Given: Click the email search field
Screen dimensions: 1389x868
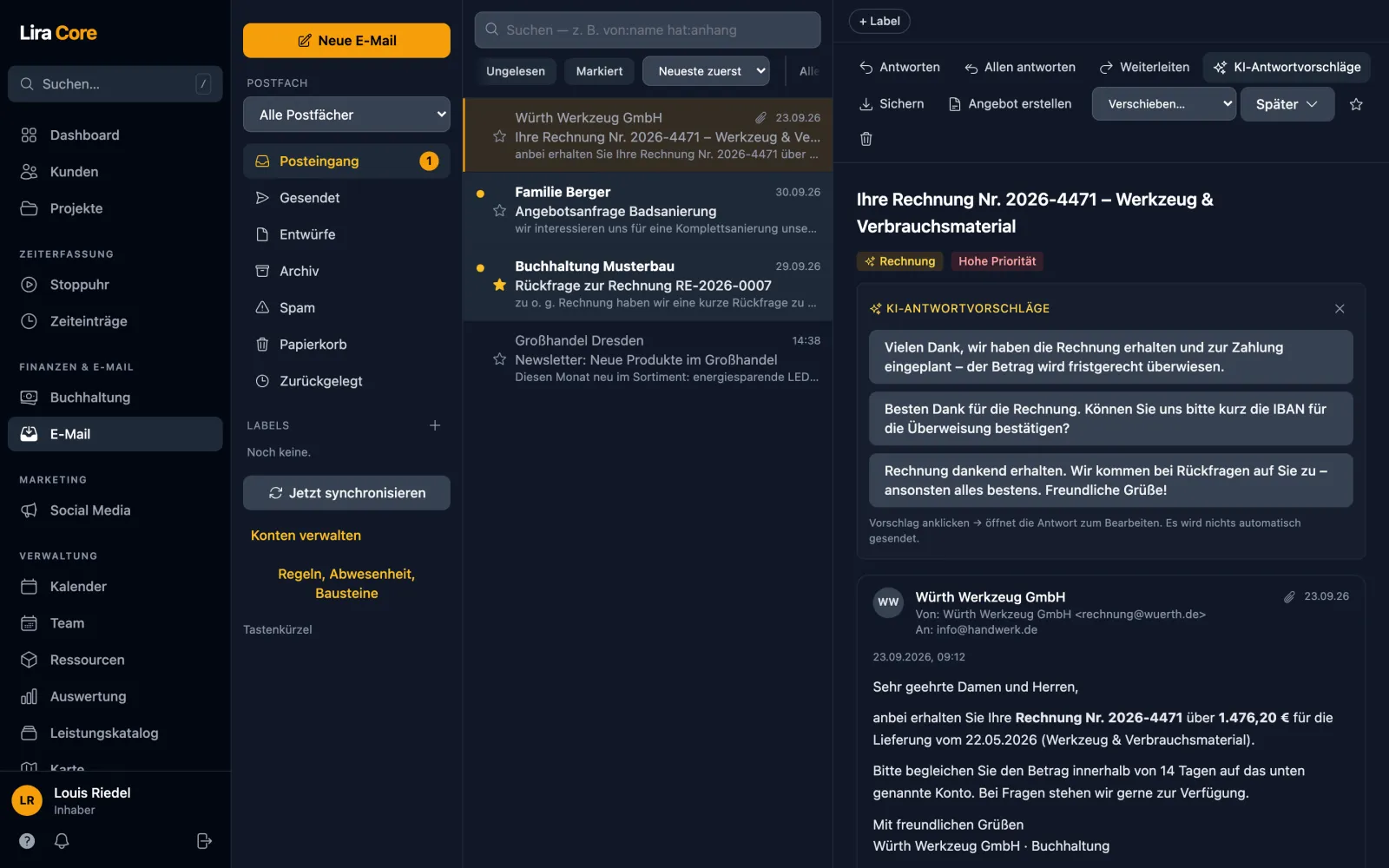Looking at the screenshot, I should 648,30.
